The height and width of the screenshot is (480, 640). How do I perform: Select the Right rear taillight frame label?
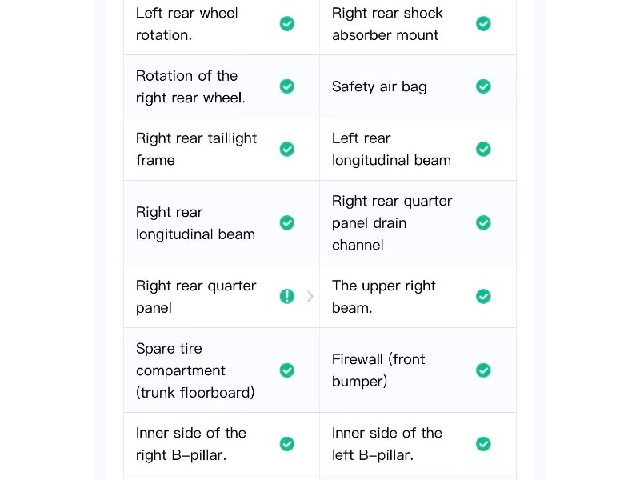click(x=196, y=149)
